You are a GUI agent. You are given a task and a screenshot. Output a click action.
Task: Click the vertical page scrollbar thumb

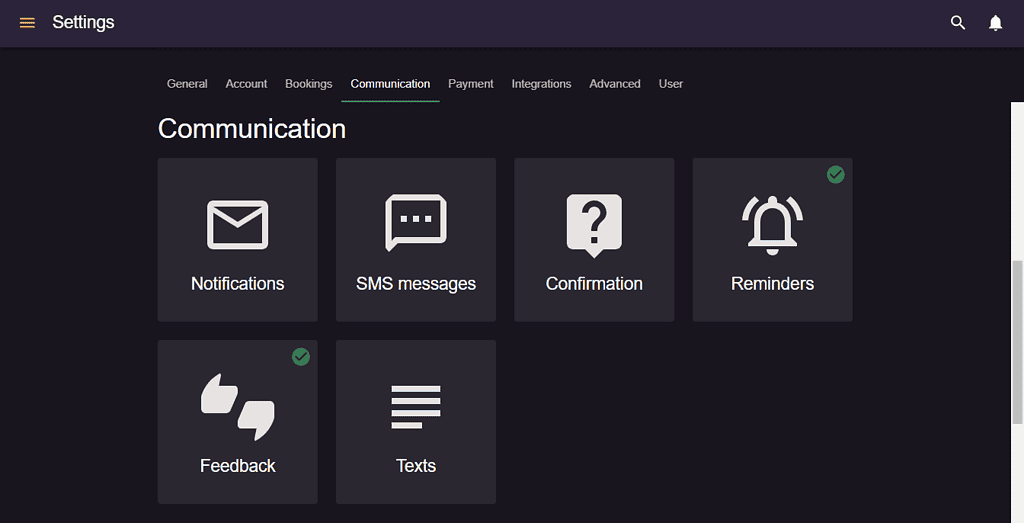(1017, 341)
